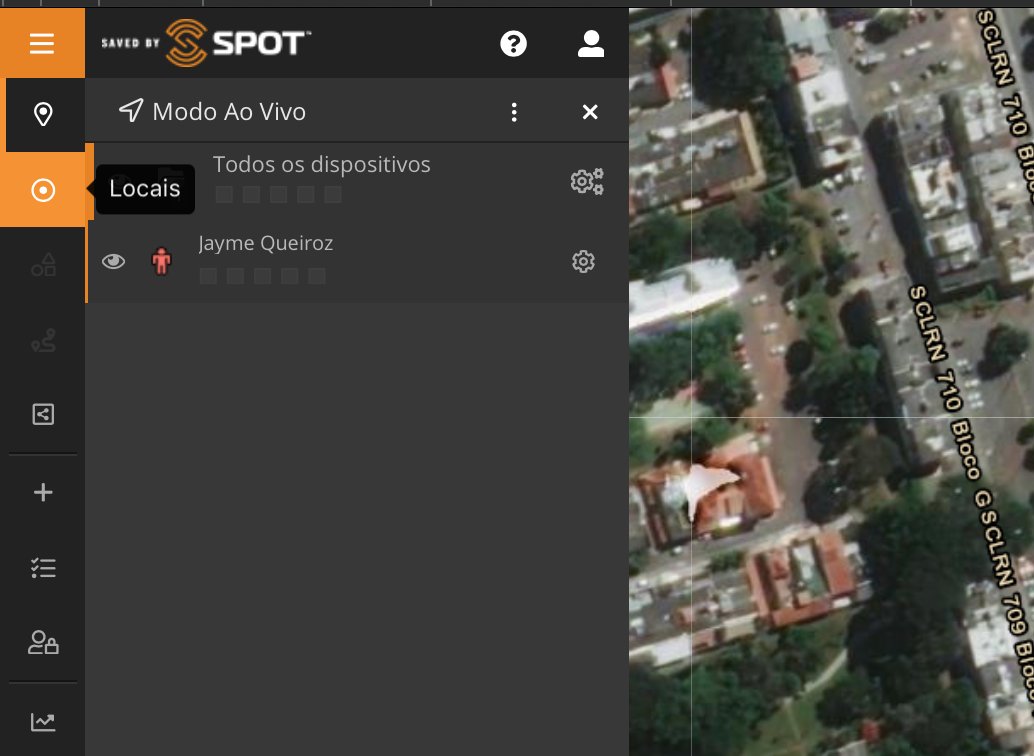This screenshot has height=756, width=1034.
Task: Click the plus add icon
Action: coord(43,492)
